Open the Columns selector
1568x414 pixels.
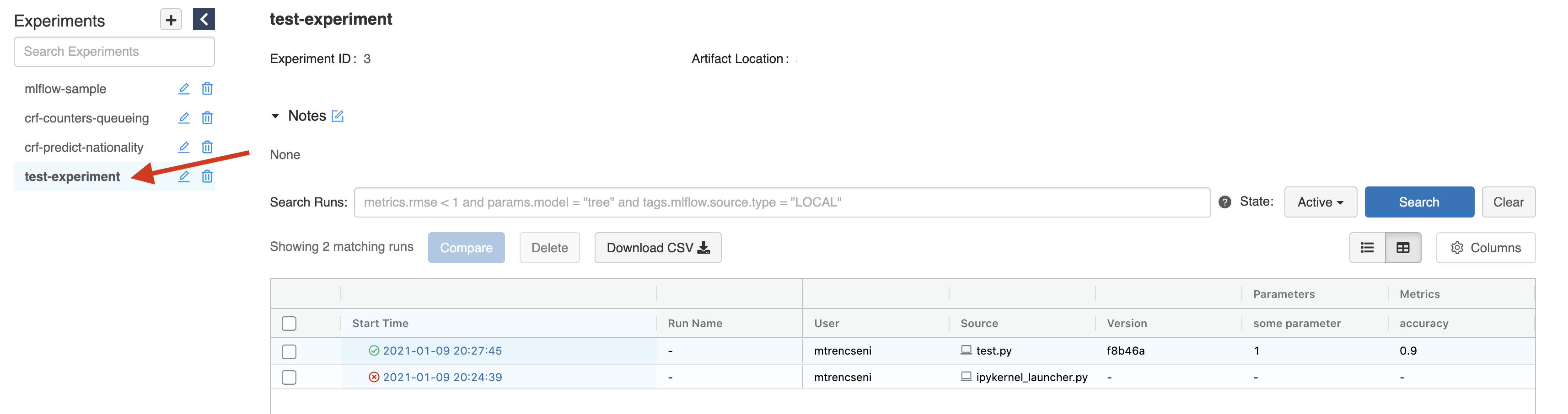coord(1485,248)
